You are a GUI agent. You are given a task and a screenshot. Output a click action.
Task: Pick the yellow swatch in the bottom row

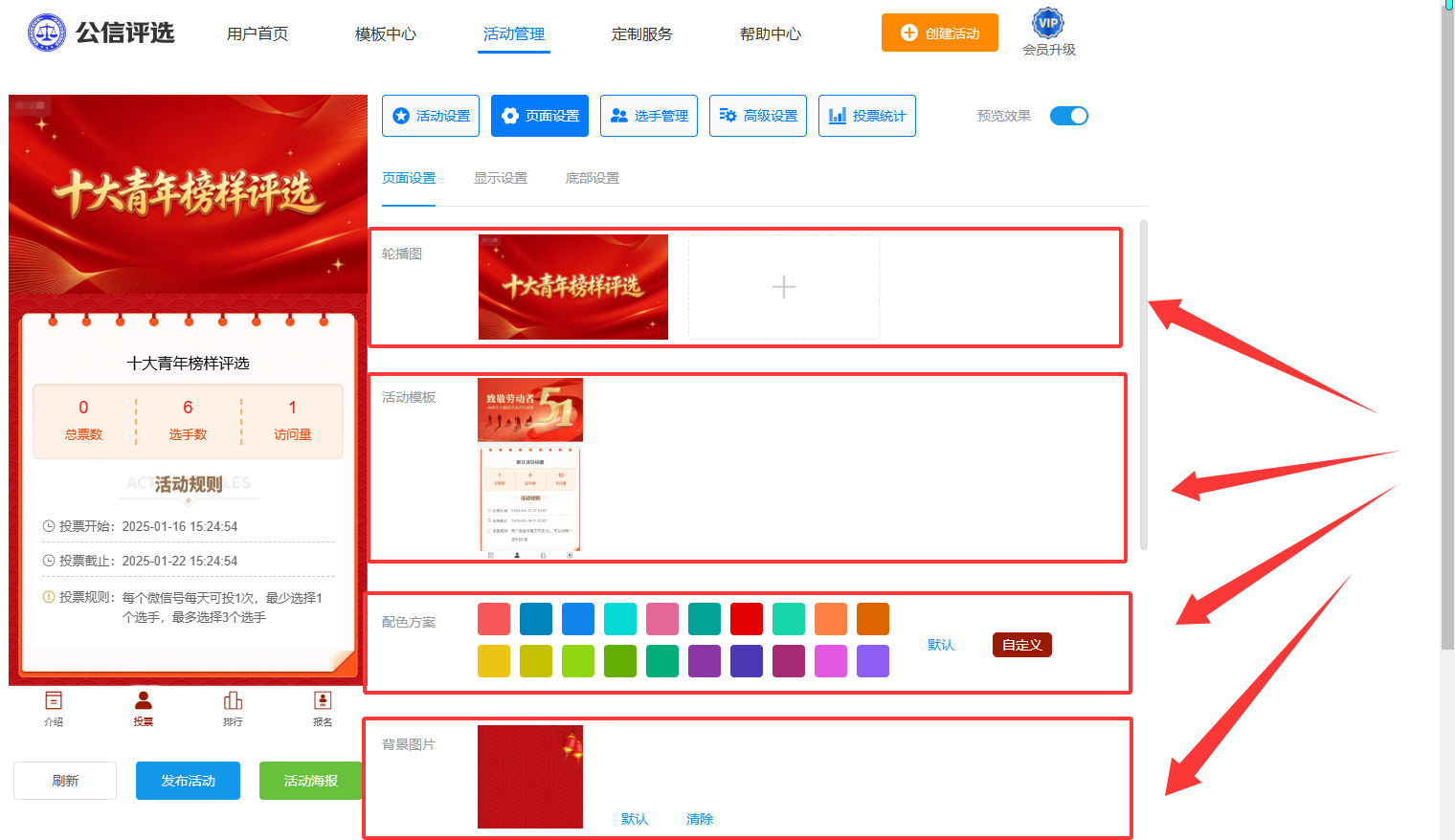coord(494,661)
